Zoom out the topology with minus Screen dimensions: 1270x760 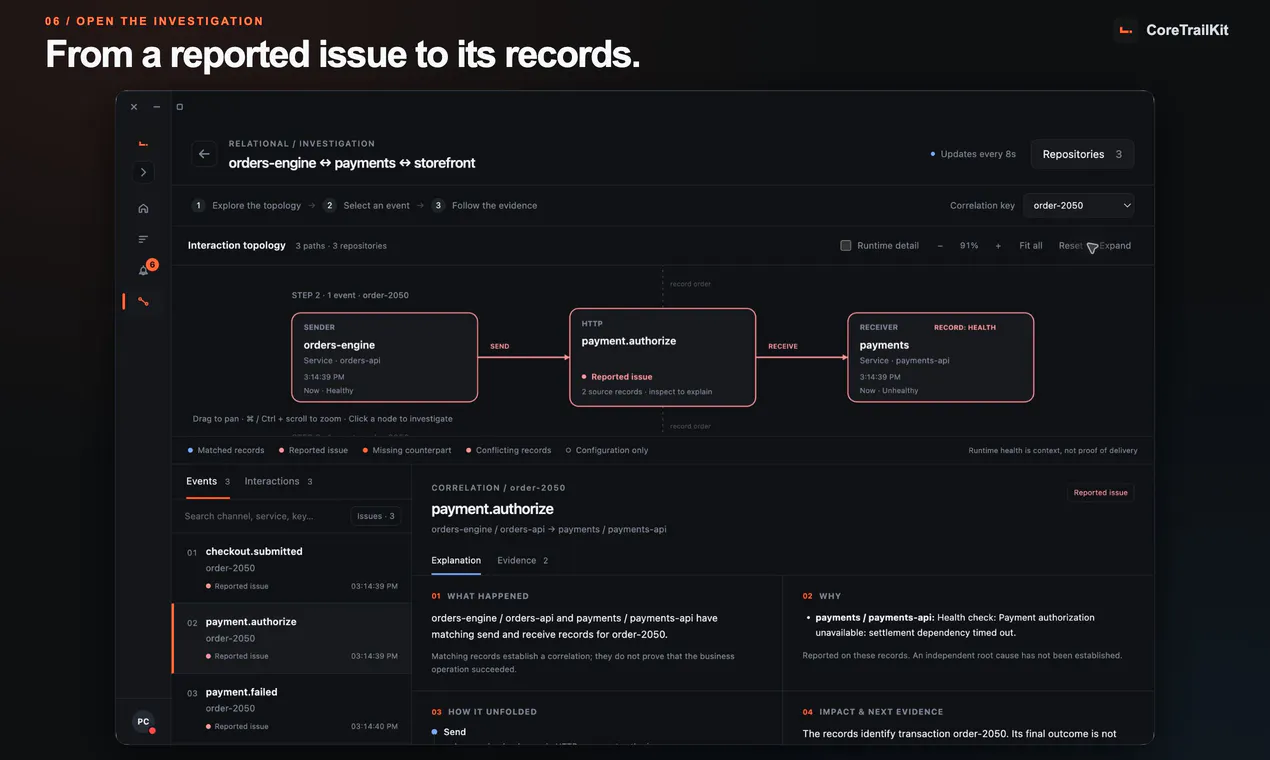(940, 246)
